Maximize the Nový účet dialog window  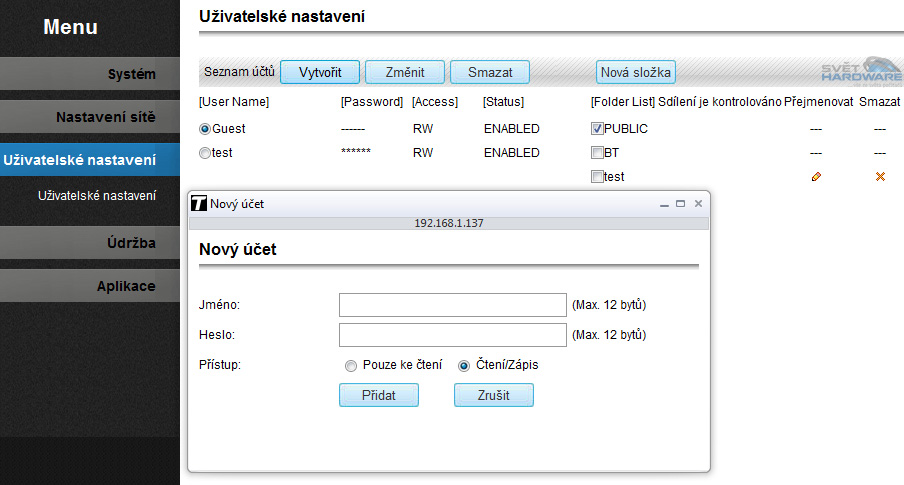pos(680,203)
